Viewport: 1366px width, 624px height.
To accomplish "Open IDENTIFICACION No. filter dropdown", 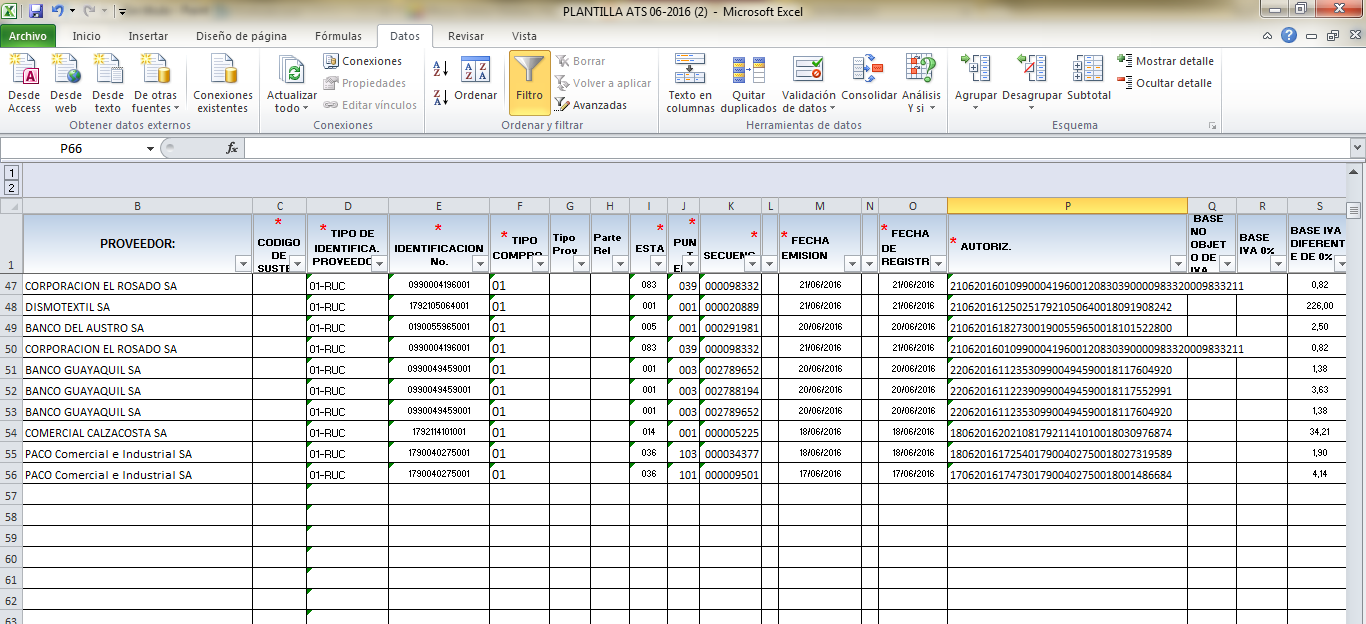I will [x=479, y=264].
